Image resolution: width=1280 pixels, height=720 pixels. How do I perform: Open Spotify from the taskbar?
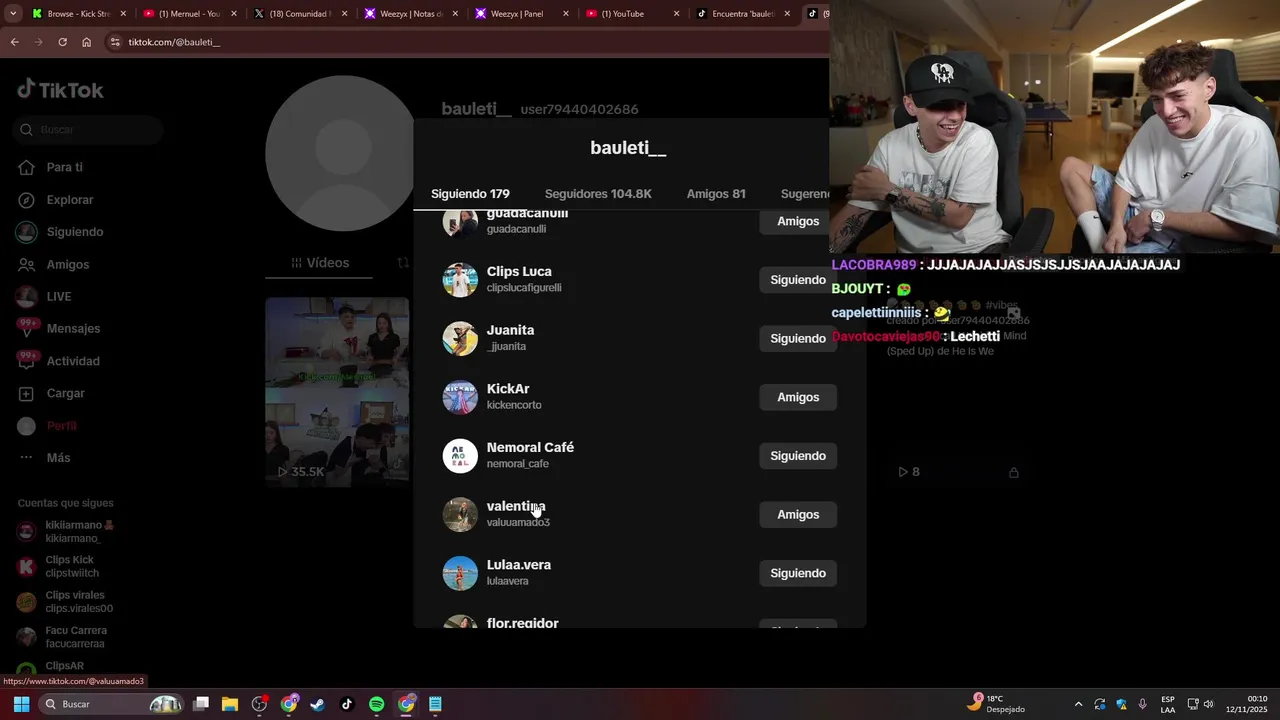376,704
